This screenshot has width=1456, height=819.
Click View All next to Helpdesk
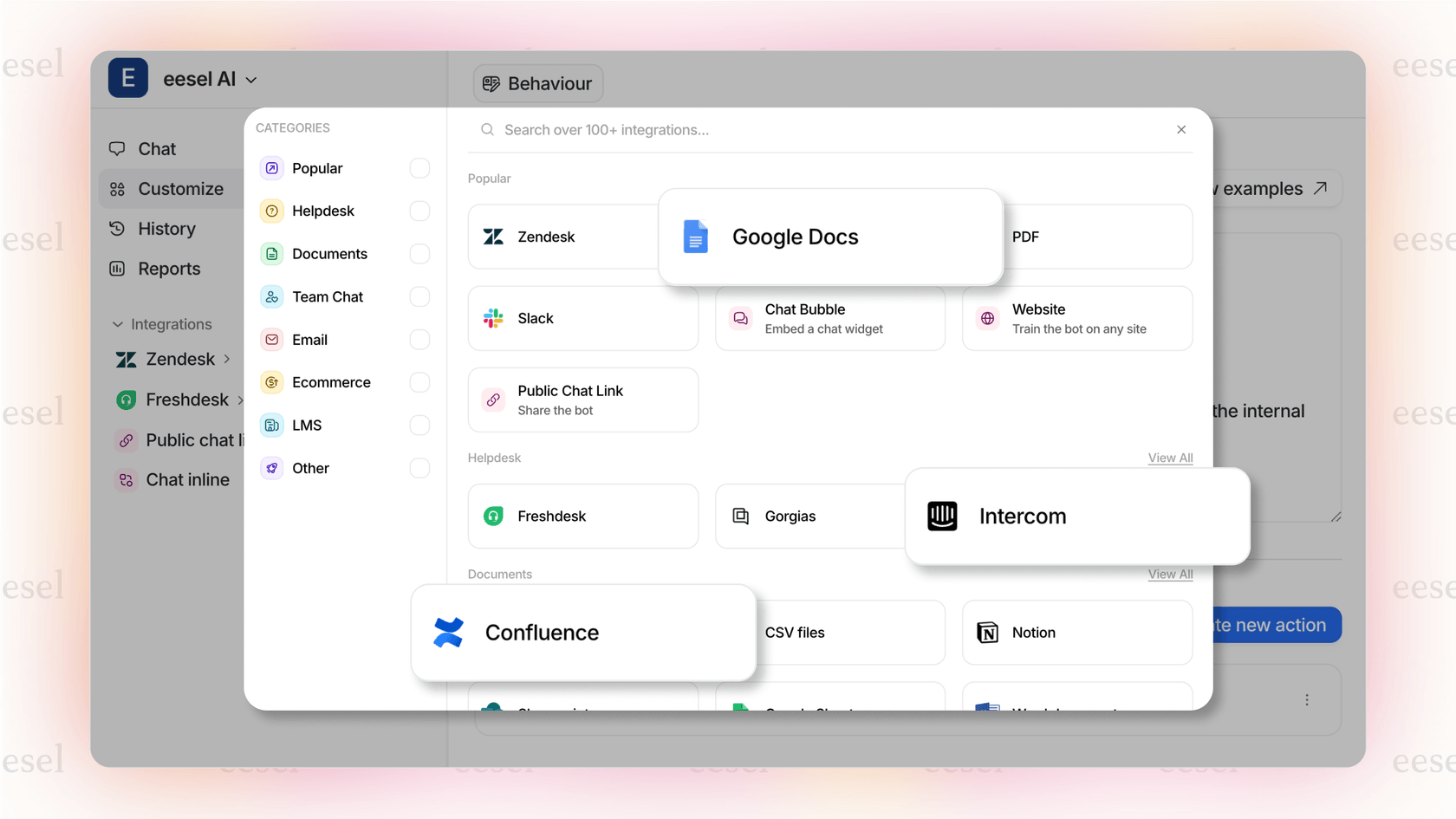click(1170, 458)
